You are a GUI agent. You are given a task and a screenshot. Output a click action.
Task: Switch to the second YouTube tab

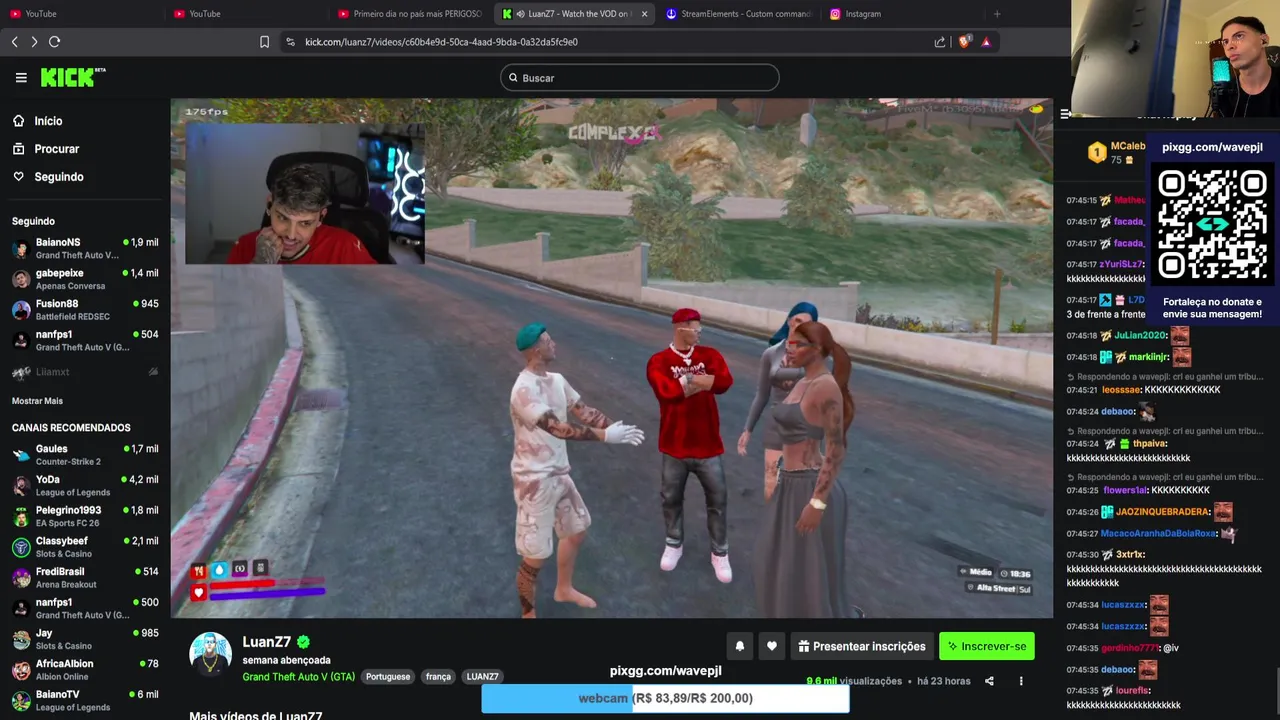click(x=245, y=14)
